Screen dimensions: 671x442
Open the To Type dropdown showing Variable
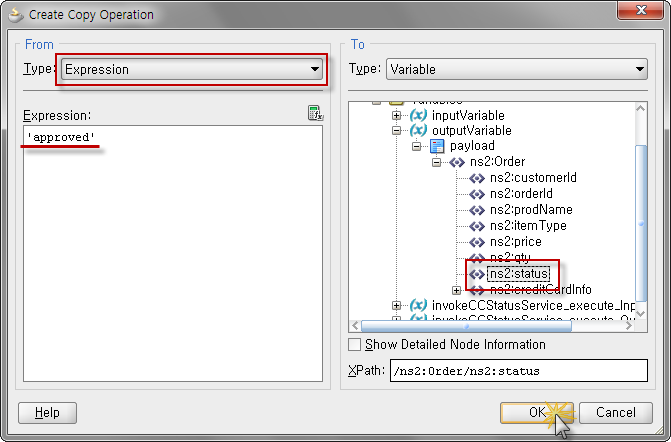[x=517, y=69]
